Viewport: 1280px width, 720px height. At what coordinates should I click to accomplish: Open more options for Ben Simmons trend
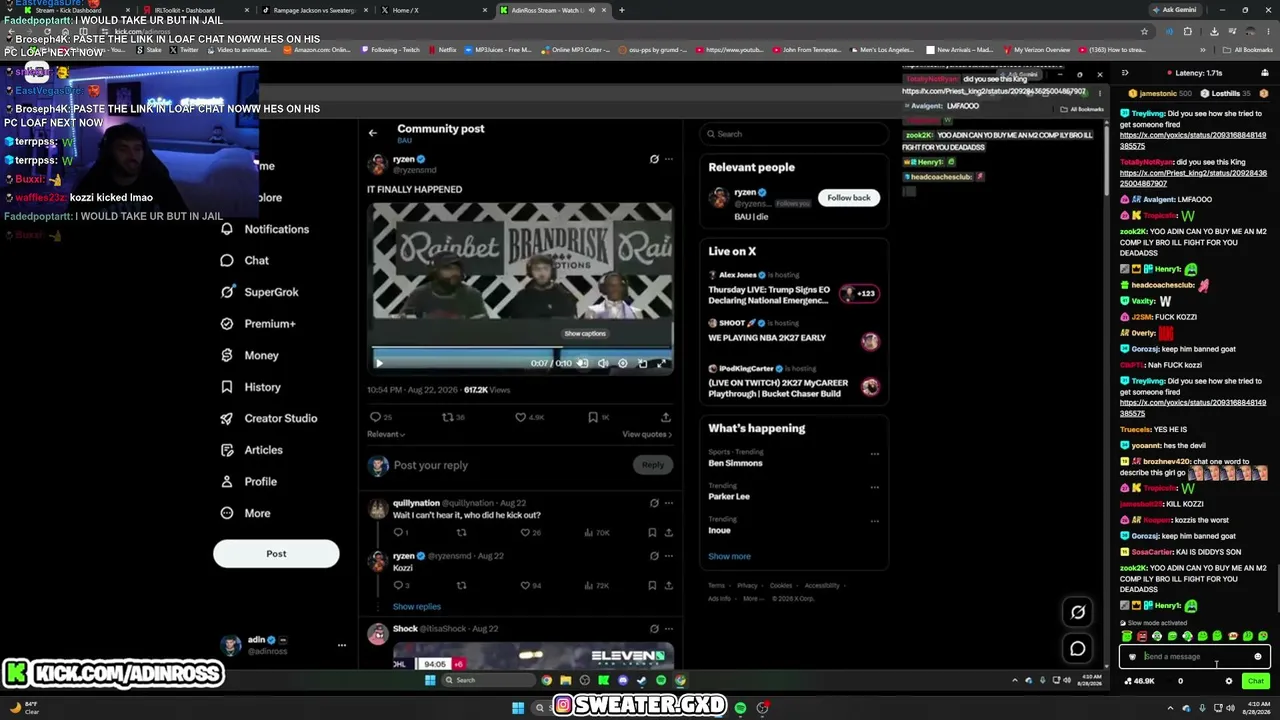(875, 454)
